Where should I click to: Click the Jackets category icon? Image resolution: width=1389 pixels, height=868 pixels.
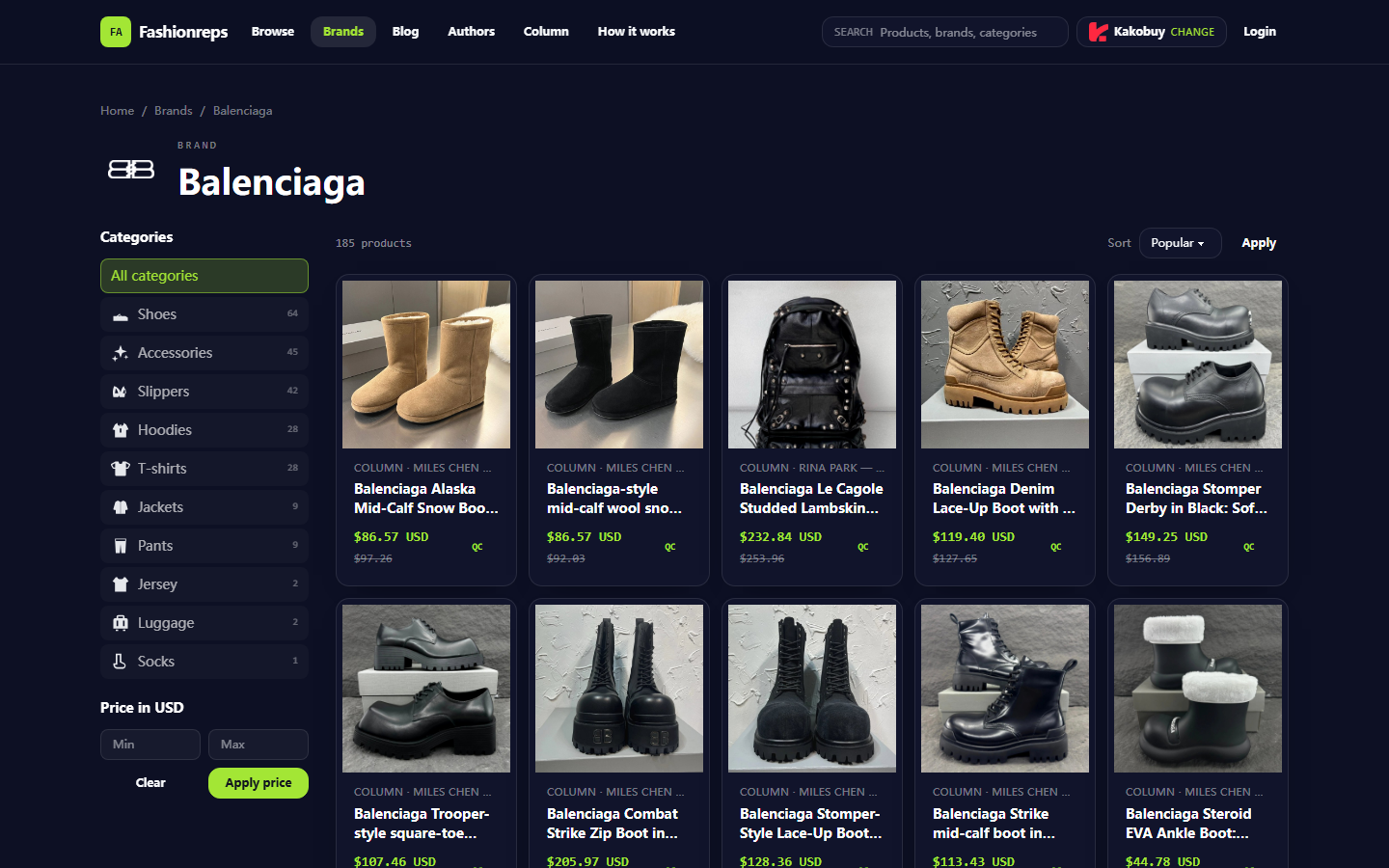pos(120,507)
